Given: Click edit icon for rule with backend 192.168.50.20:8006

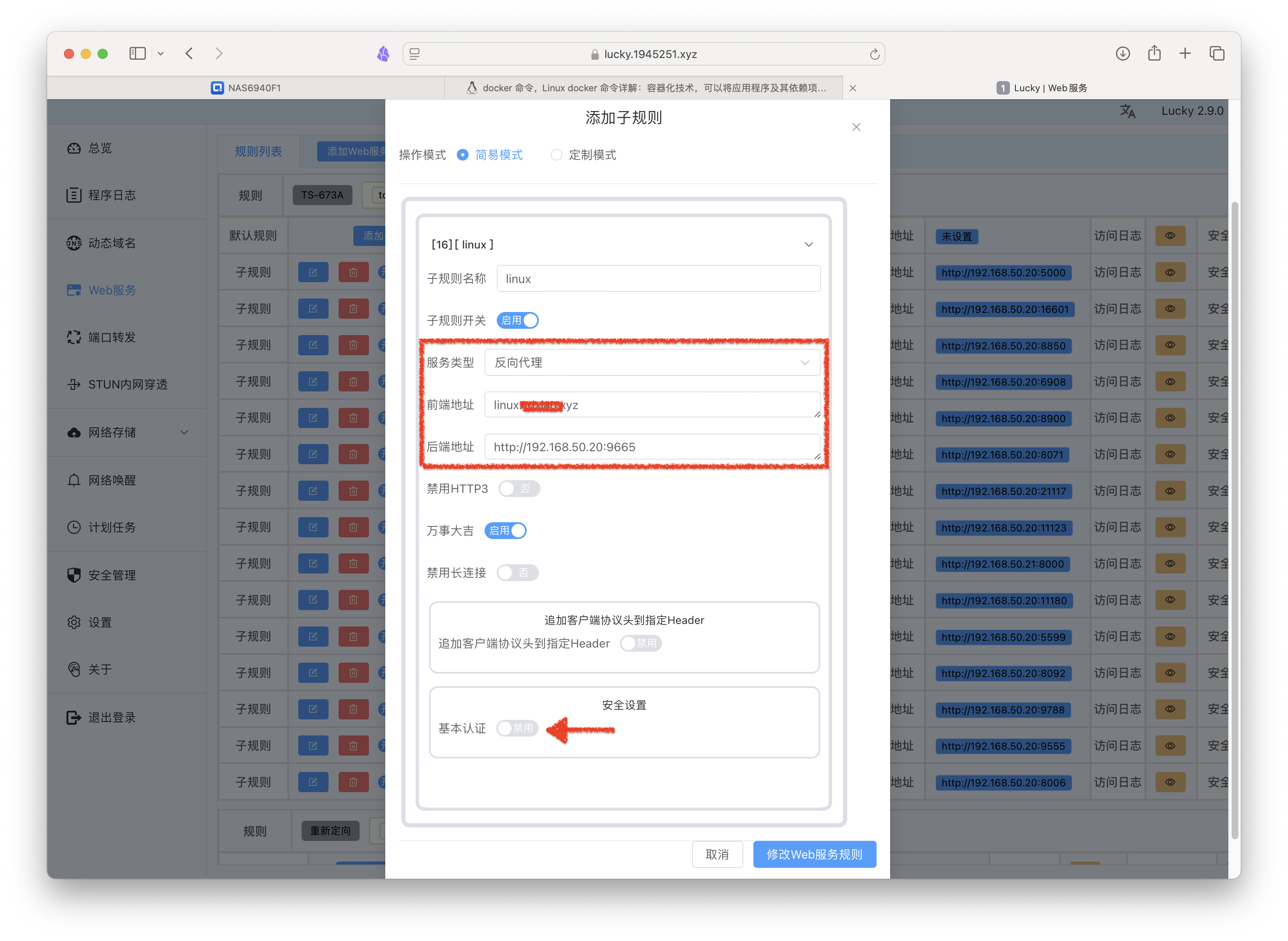Looking at the screenshot, I should (x=313, y=782).
